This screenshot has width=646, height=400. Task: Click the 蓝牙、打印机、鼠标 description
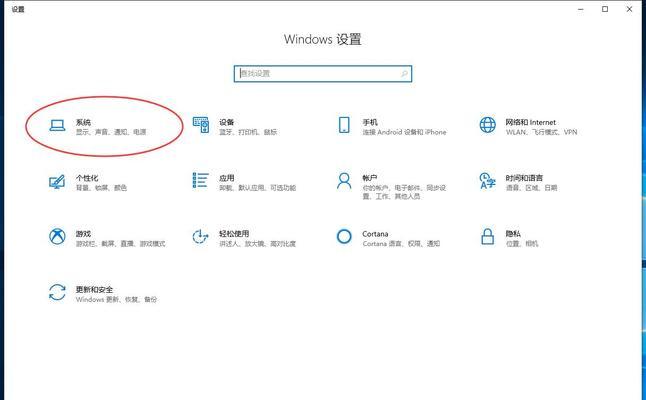tap(248, 132)
